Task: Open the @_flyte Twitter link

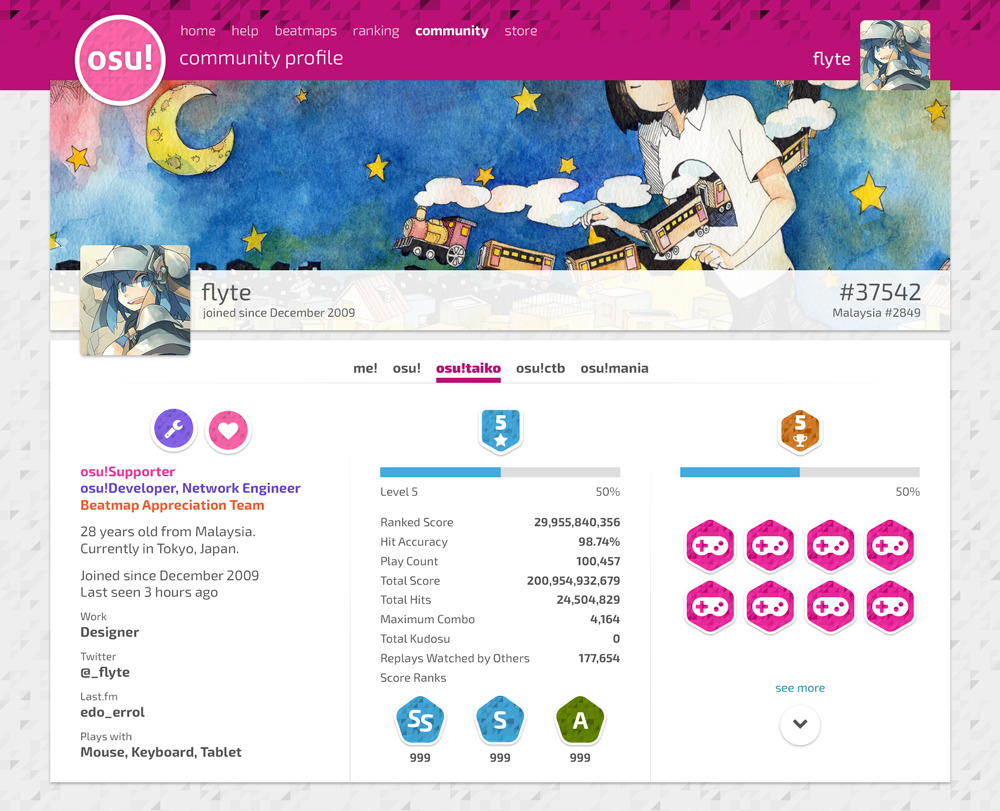Action: click(105, 672)
